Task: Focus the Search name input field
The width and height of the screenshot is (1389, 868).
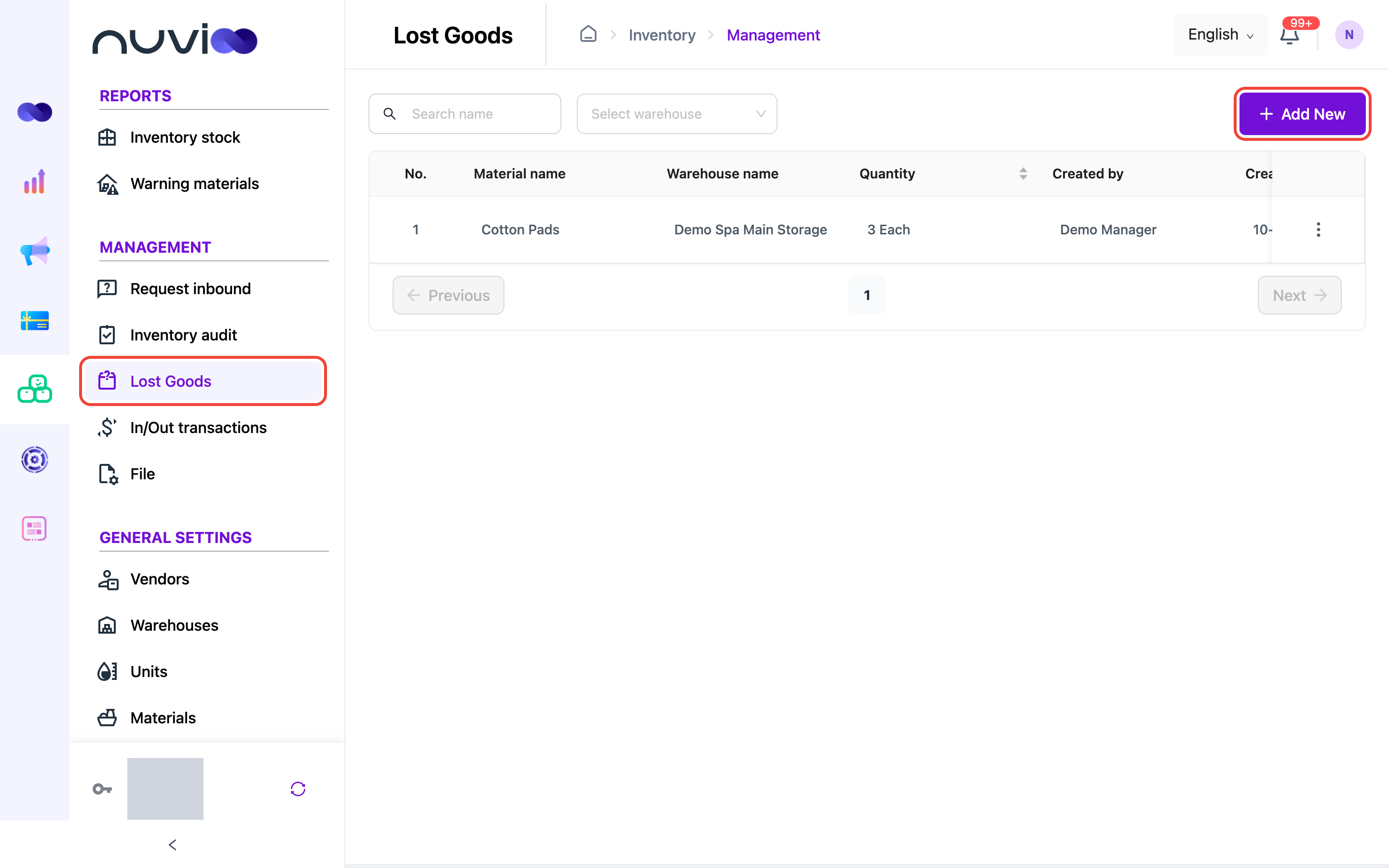Action: coord(464,114)
